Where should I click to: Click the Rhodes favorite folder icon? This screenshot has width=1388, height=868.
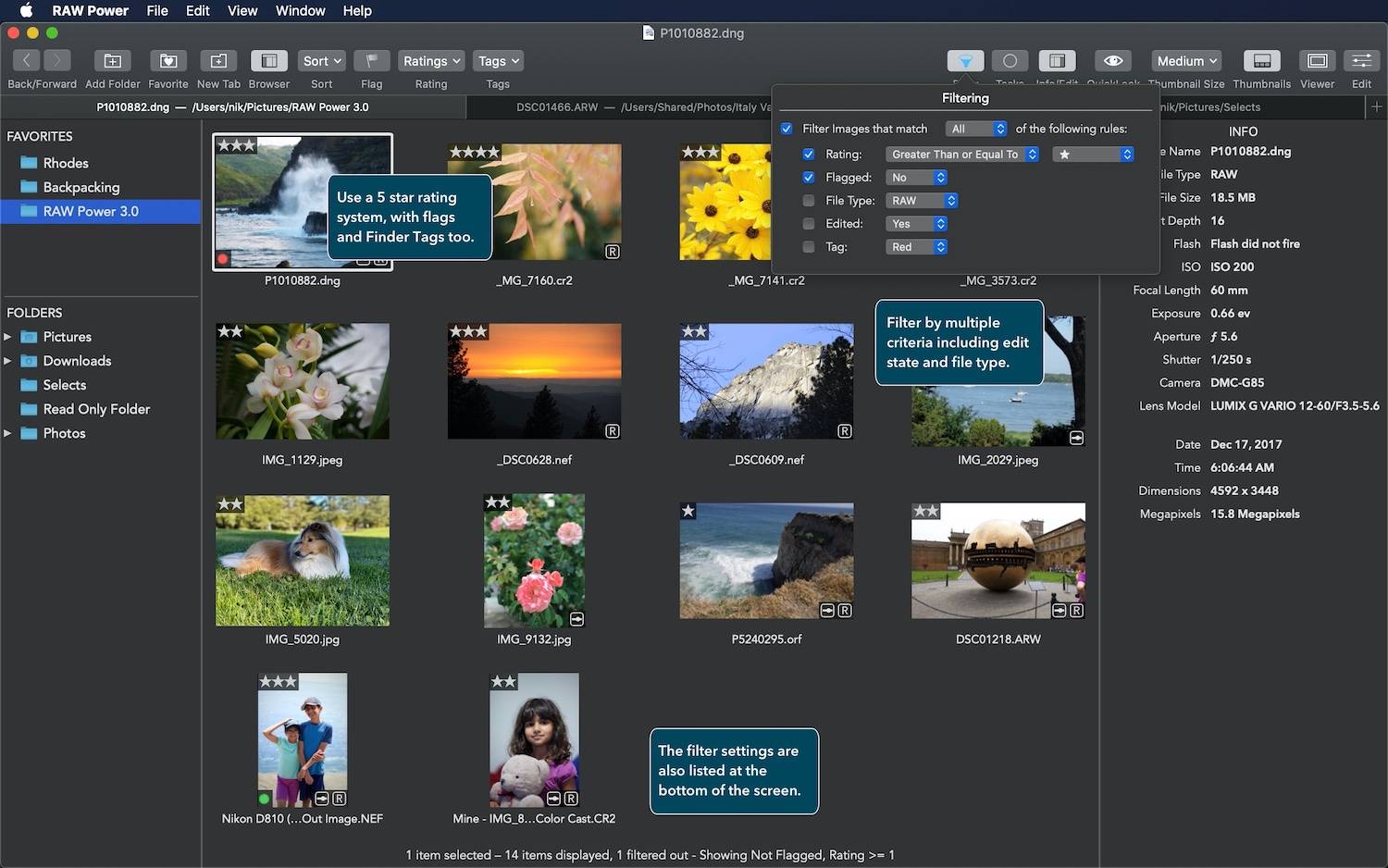point(29,163)
